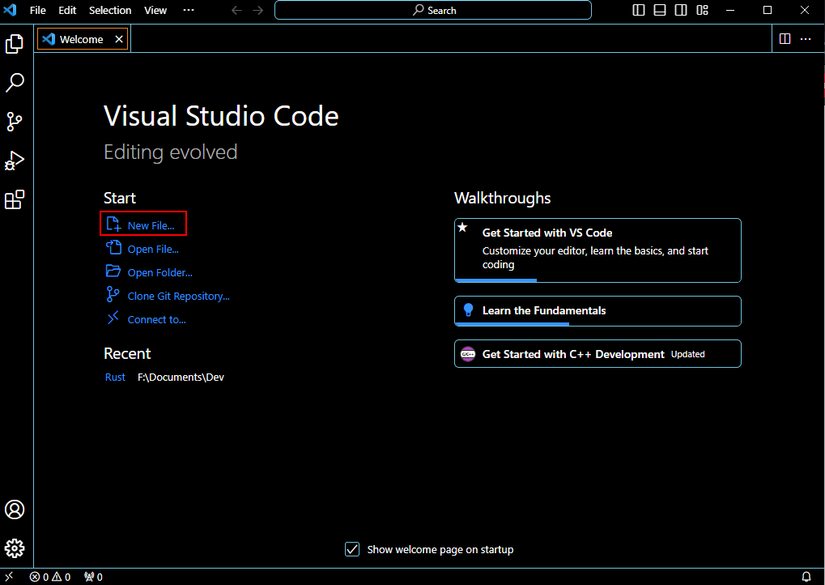Open the Search view in activity bar
This screenshot has height=585, width=825.
(15, 83)
